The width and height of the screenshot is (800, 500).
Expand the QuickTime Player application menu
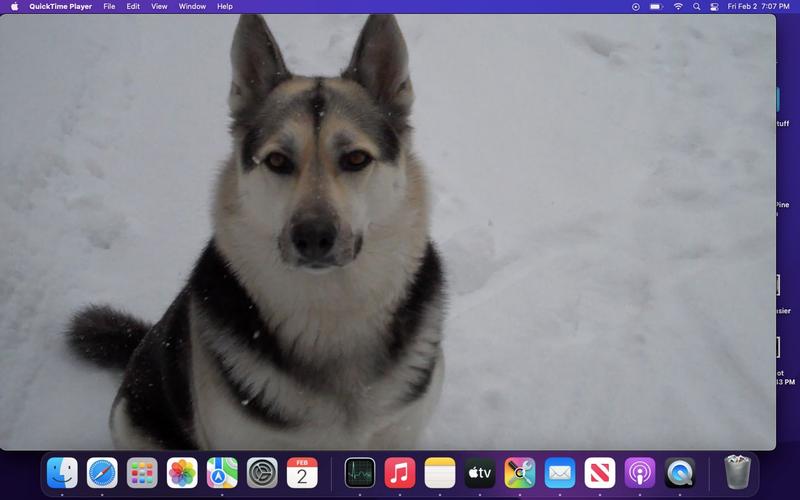pyautogui.click(x=60, y=6)
